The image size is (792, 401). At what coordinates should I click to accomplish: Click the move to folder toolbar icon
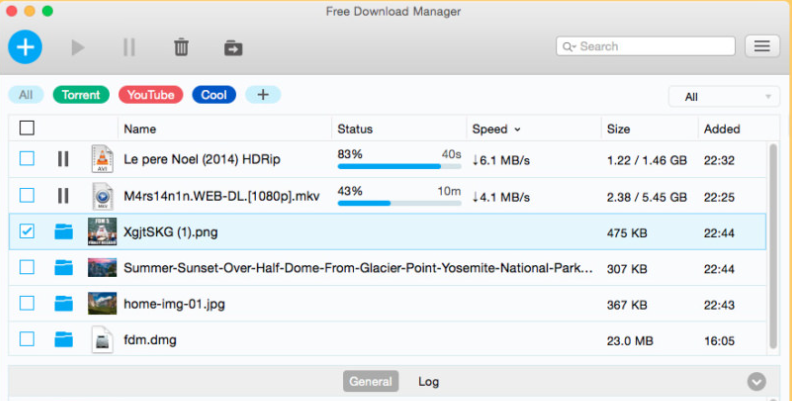(x=233, y=48)
